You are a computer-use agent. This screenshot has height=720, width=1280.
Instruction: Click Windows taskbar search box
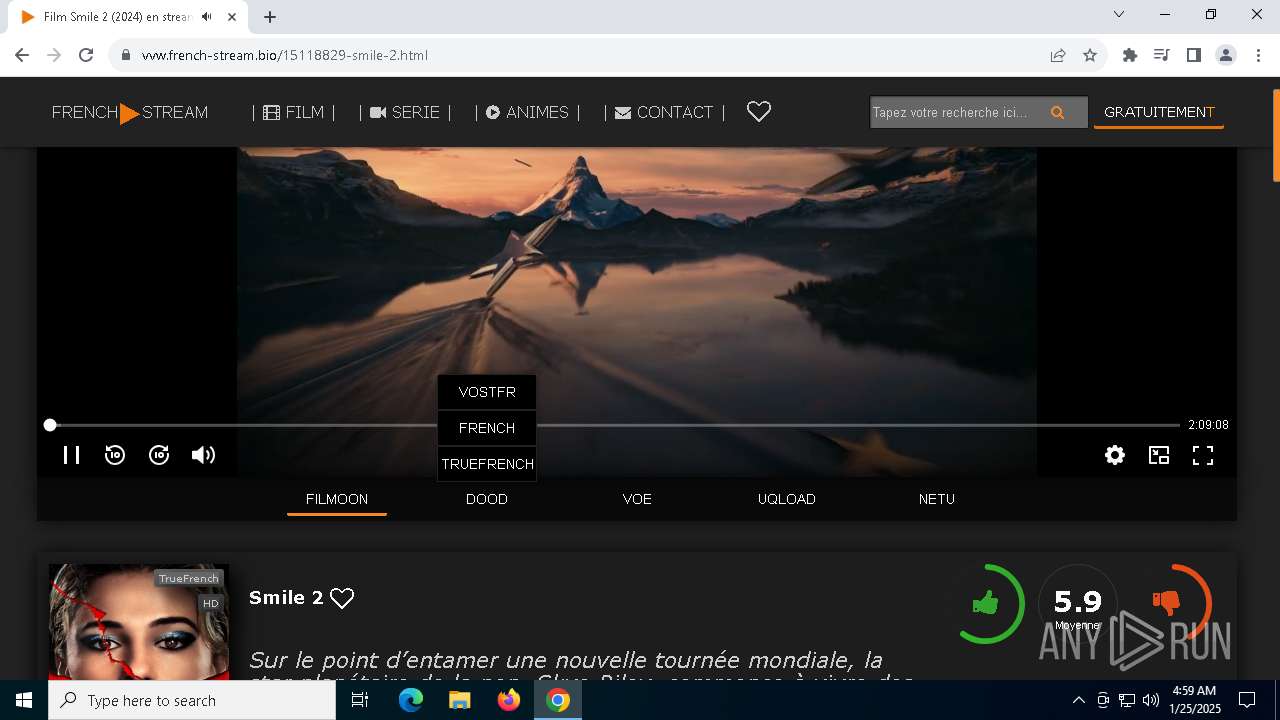[x=192, y=700]
